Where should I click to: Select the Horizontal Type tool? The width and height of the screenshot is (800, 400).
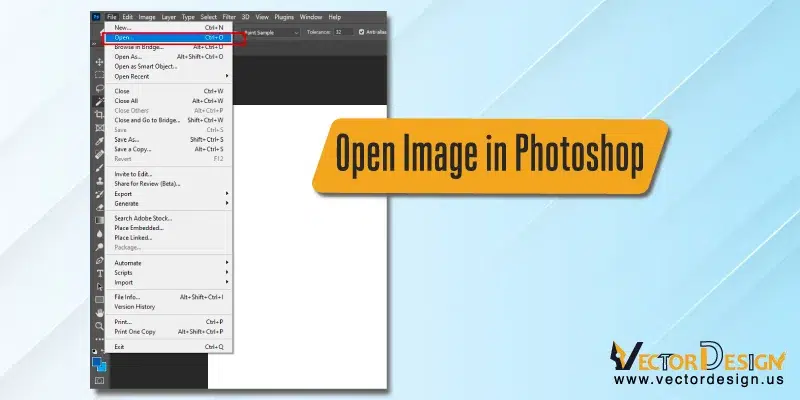tap(99, 273)
